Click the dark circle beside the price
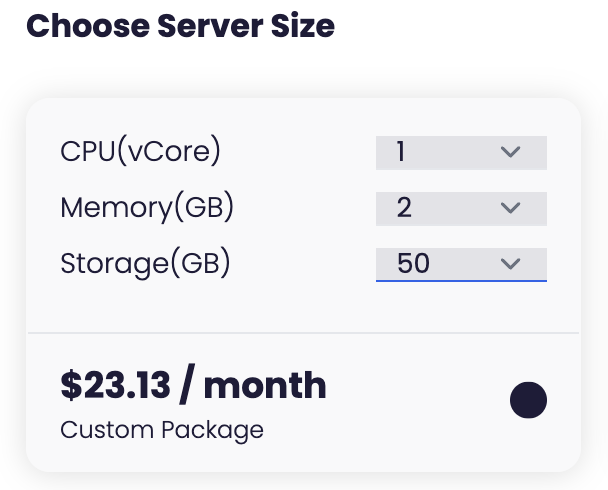The height and width of the screenshot is (490, 608). (528, 401)
